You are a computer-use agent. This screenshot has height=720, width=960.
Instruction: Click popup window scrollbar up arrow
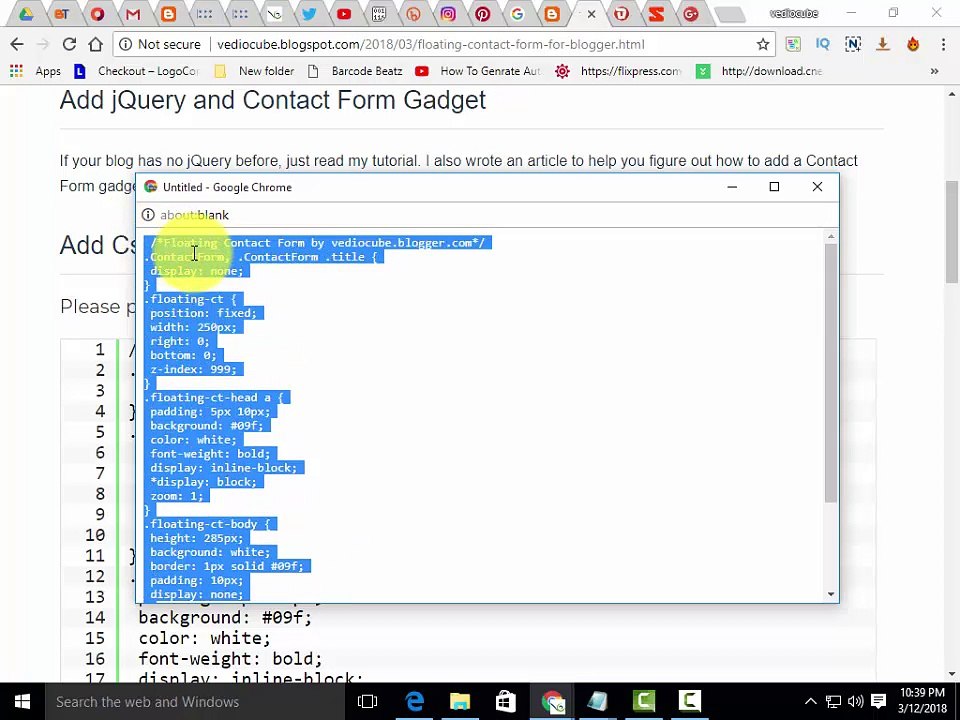click(x=831, y=236)
